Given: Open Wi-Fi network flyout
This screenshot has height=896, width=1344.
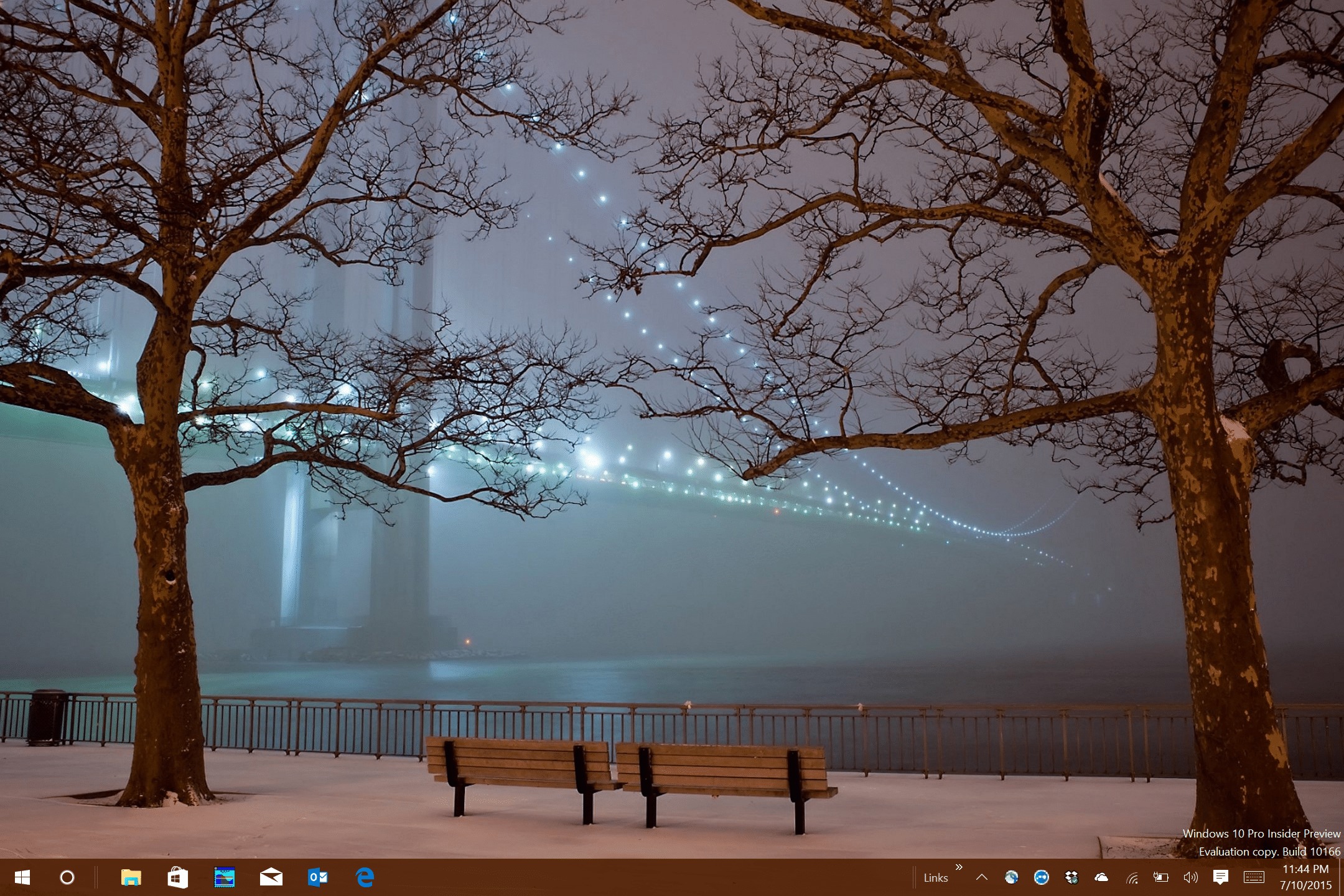Looking at the screenshot, I should 1132,878.
